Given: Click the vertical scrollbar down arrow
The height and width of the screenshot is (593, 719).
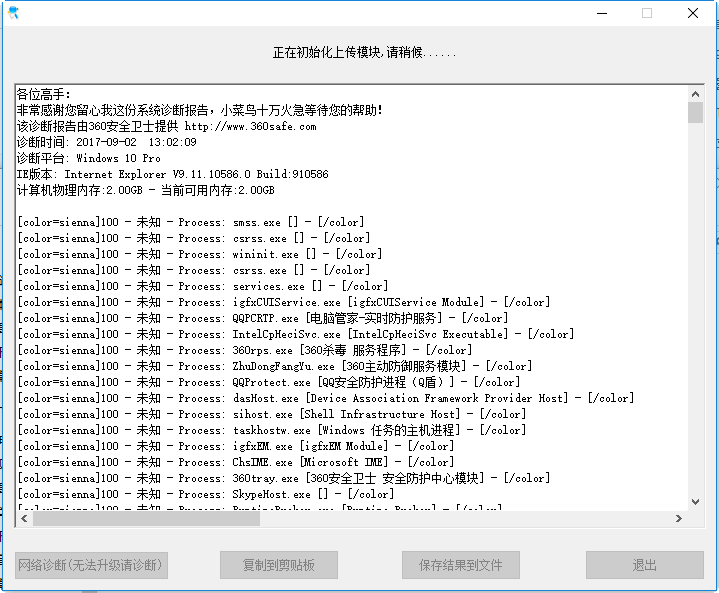Looking at the screenshot, I should (x=695, y=501).
